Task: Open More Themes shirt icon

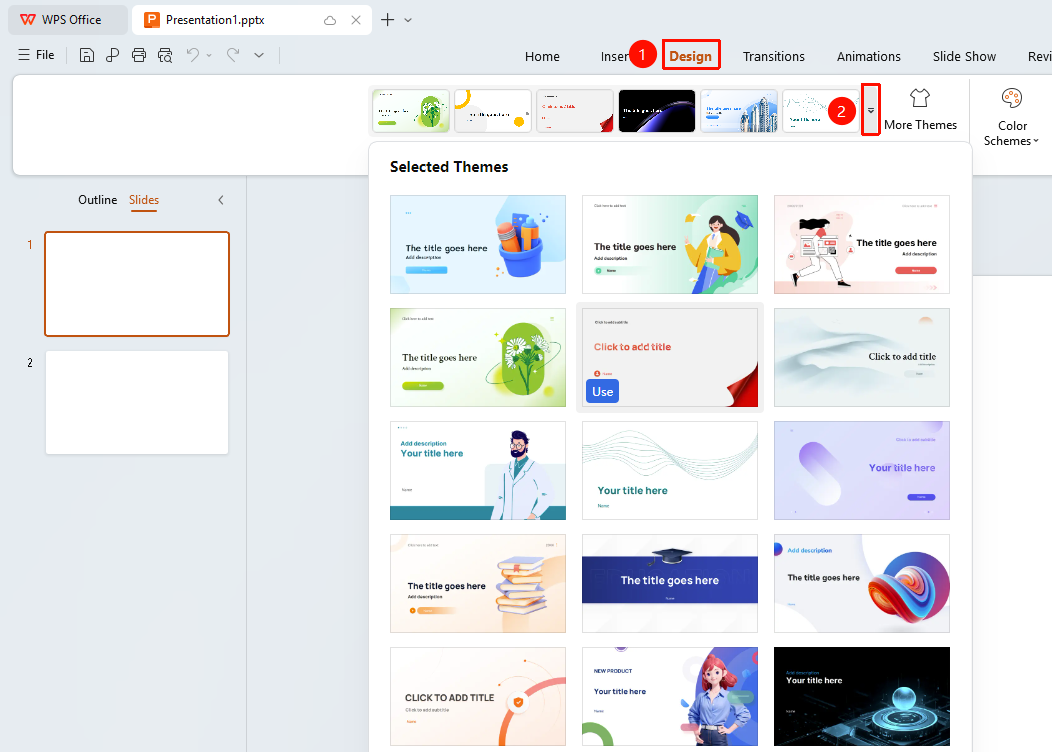Action: pyautogui.click(x=920, y=98)
